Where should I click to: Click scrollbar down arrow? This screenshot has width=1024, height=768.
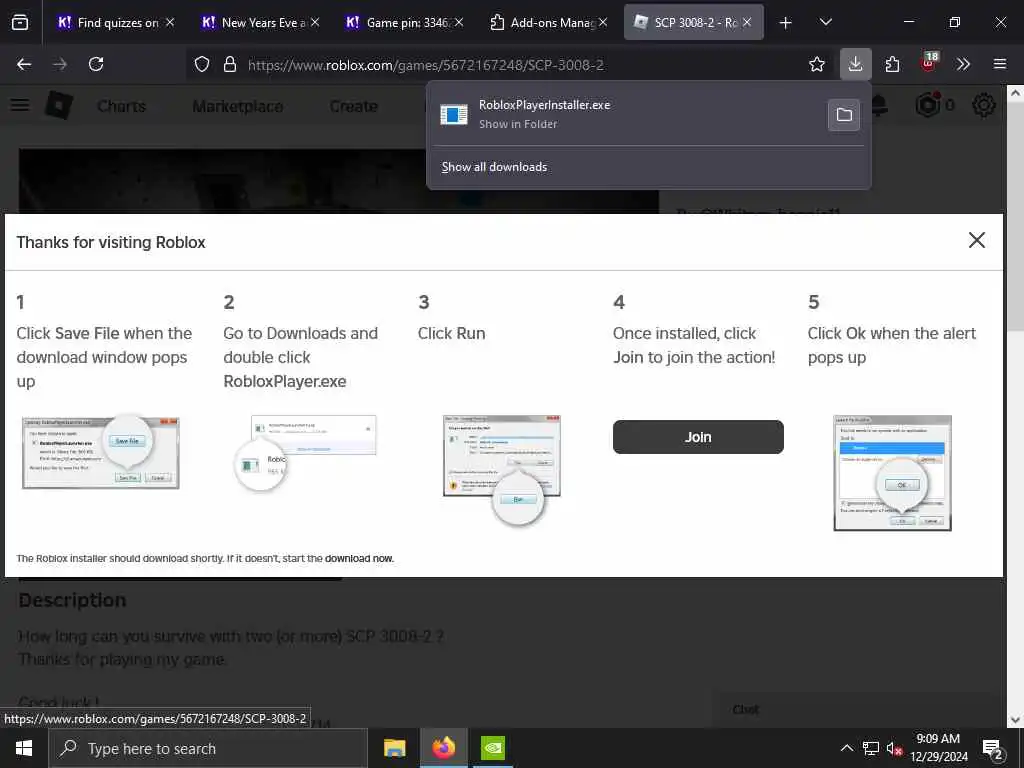point(1016,720)
